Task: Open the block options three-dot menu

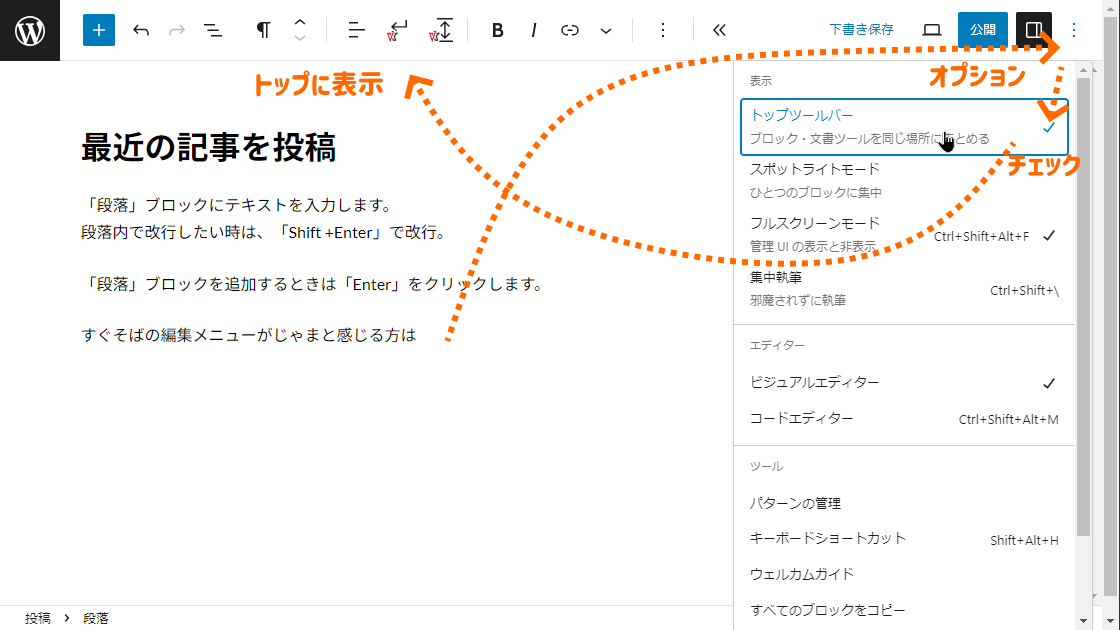Action: coord(662,30)
